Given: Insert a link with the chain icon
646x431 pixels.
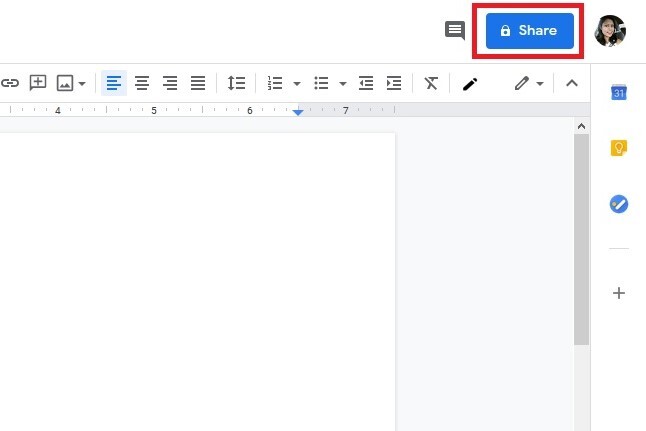Looking at the screenshot, I should pos(10,83).
